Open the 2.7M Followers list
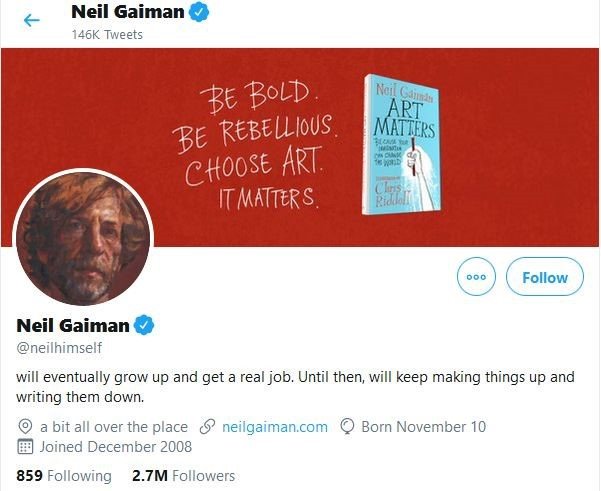601x491 pixels. click(x=183, y=476)
